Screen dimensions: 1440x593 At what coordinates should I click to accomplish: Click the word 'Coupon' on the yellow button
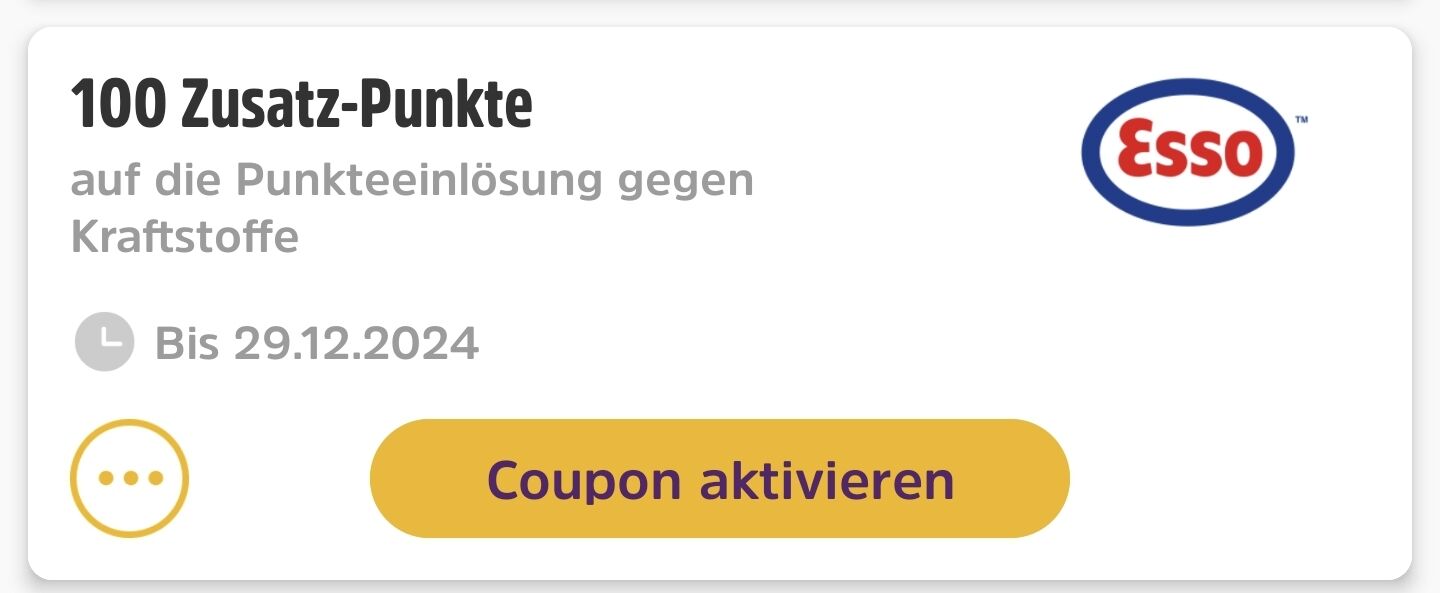(584, 480)
